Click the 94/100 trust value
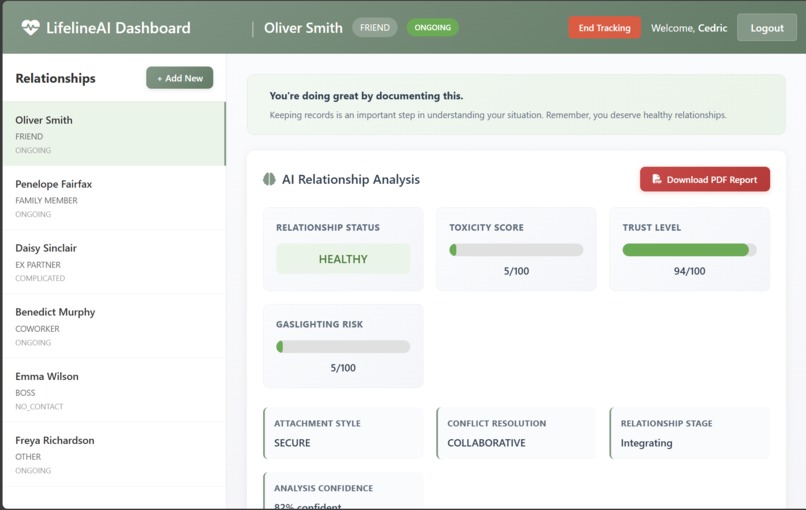The image size is (806, 510). pyautogui.click(x=689, y=271)
